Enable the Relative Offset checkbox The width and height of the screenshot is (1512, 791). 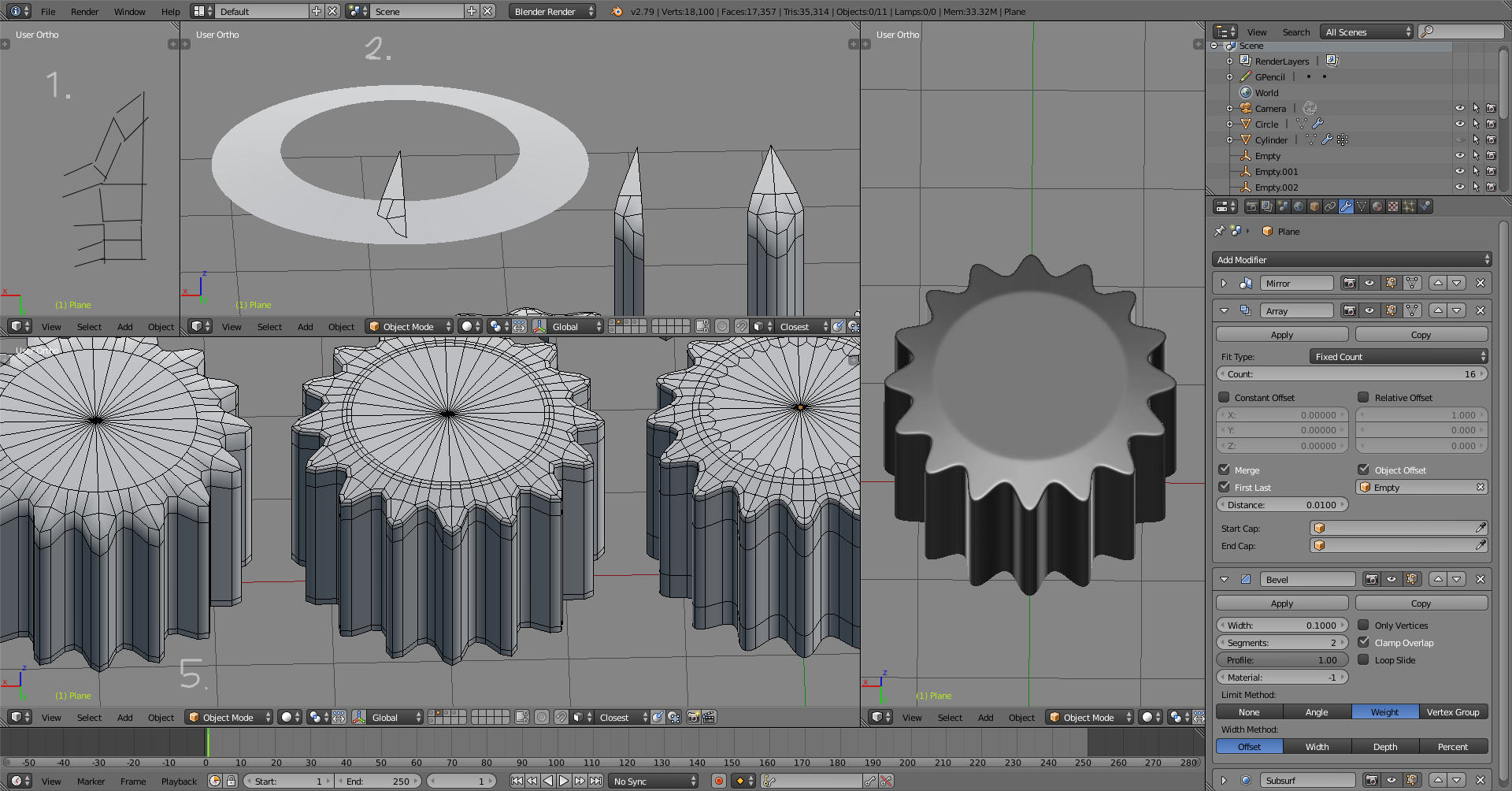pos(1363,397)
